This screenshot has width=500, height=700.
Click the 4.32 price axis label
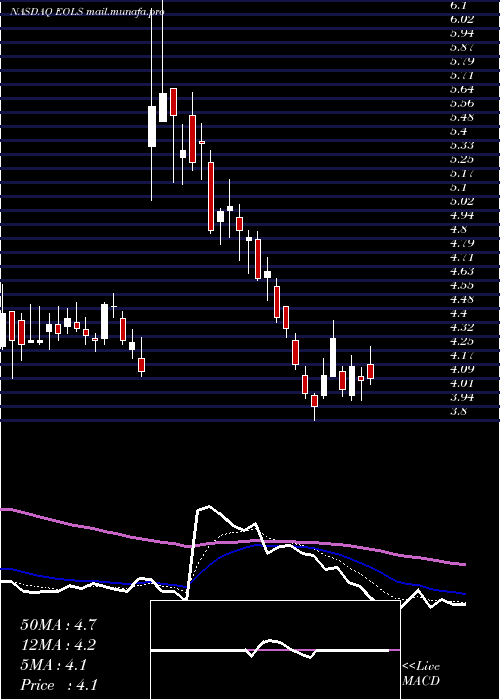coord(462,327)
